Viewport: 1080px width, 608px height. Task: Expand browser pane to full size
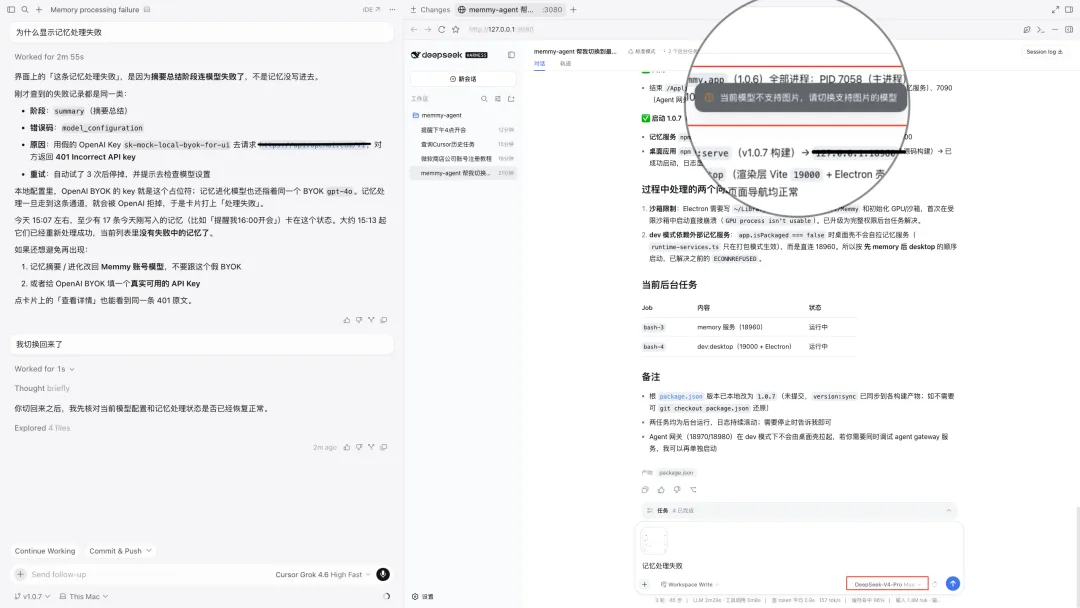point(1055,10)
